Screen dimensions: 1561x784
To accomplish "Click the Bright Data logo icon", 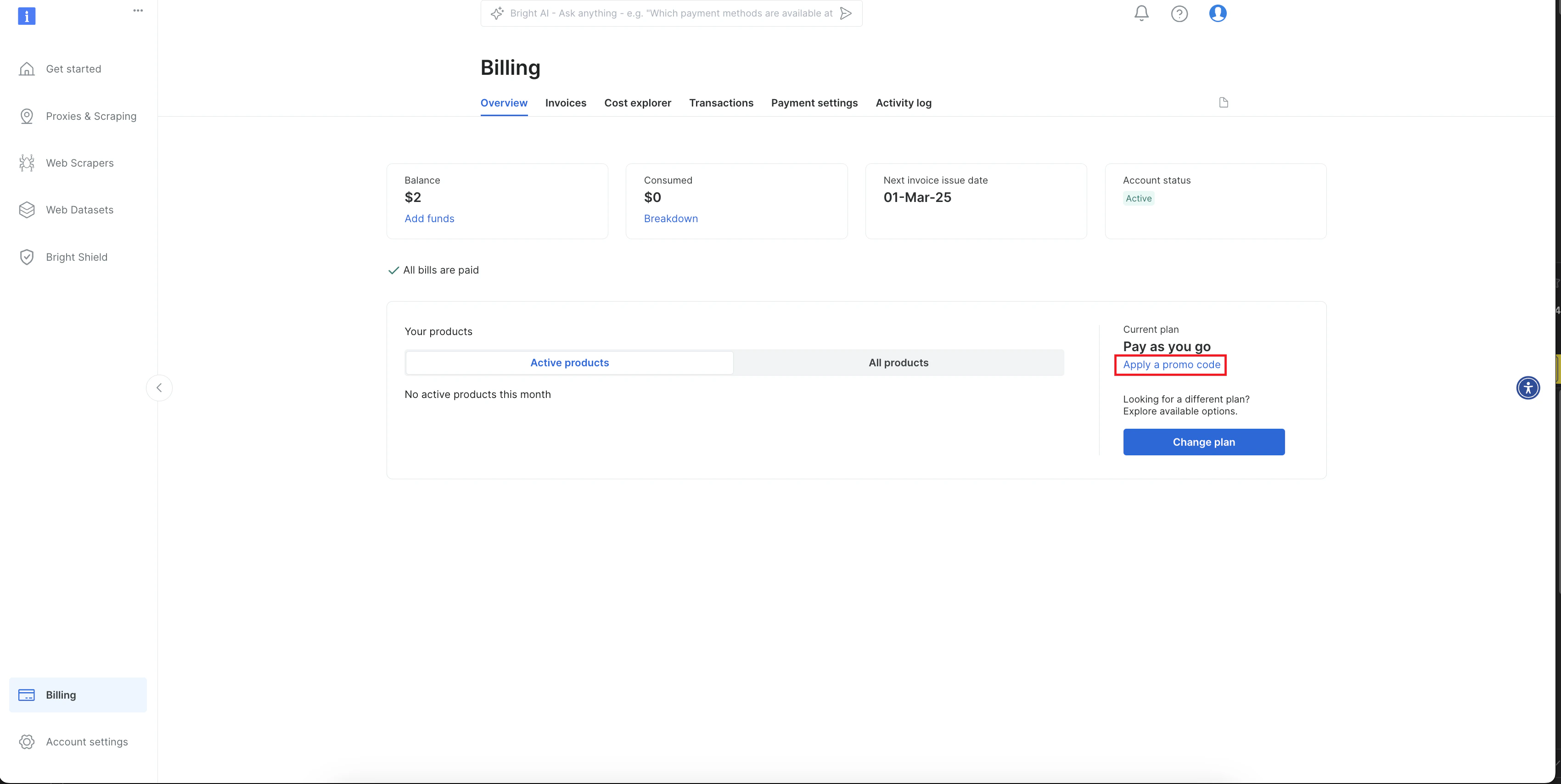I will 27,16.
